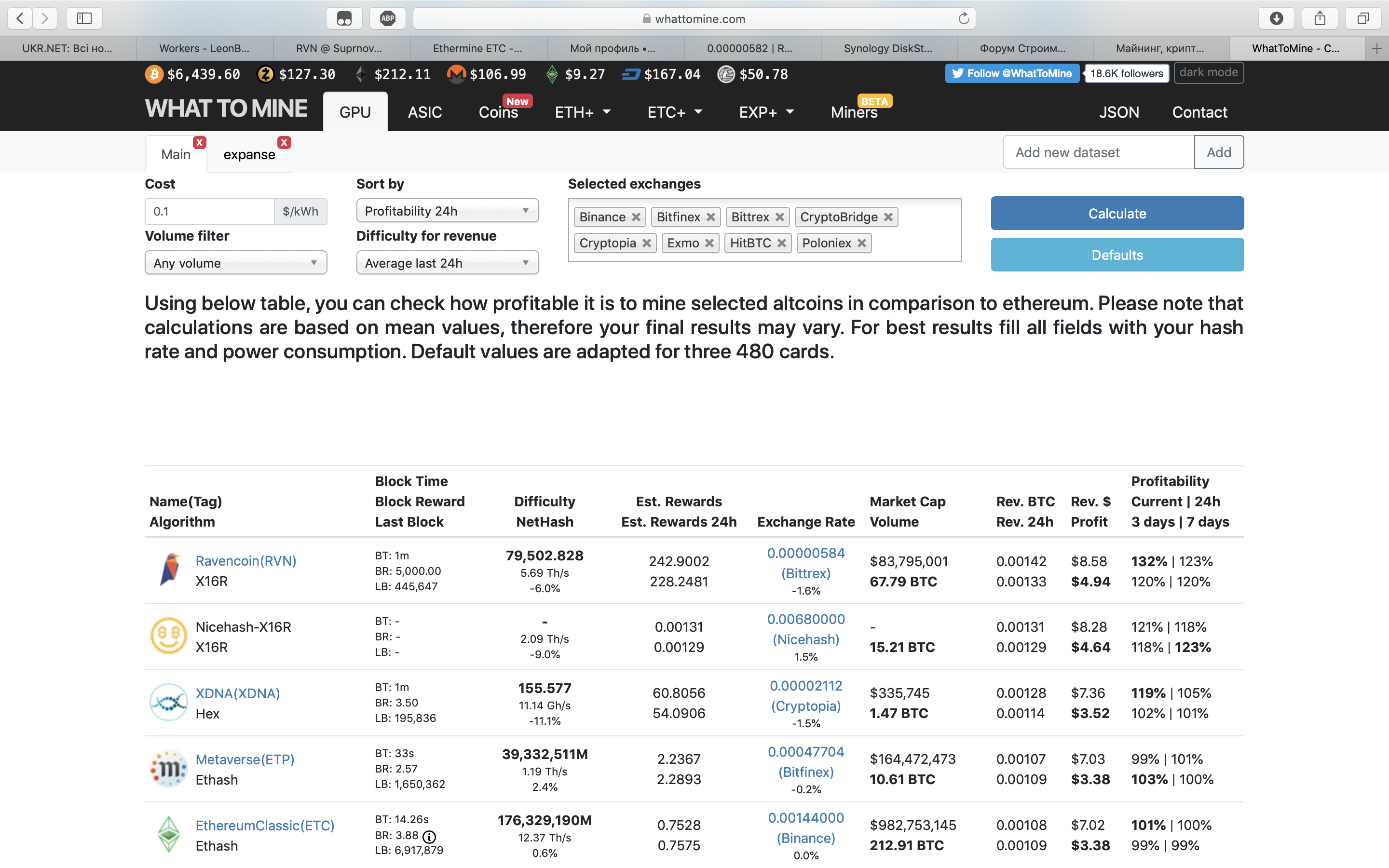Open the XDNA(XDNA) coin link

point(238,693)
